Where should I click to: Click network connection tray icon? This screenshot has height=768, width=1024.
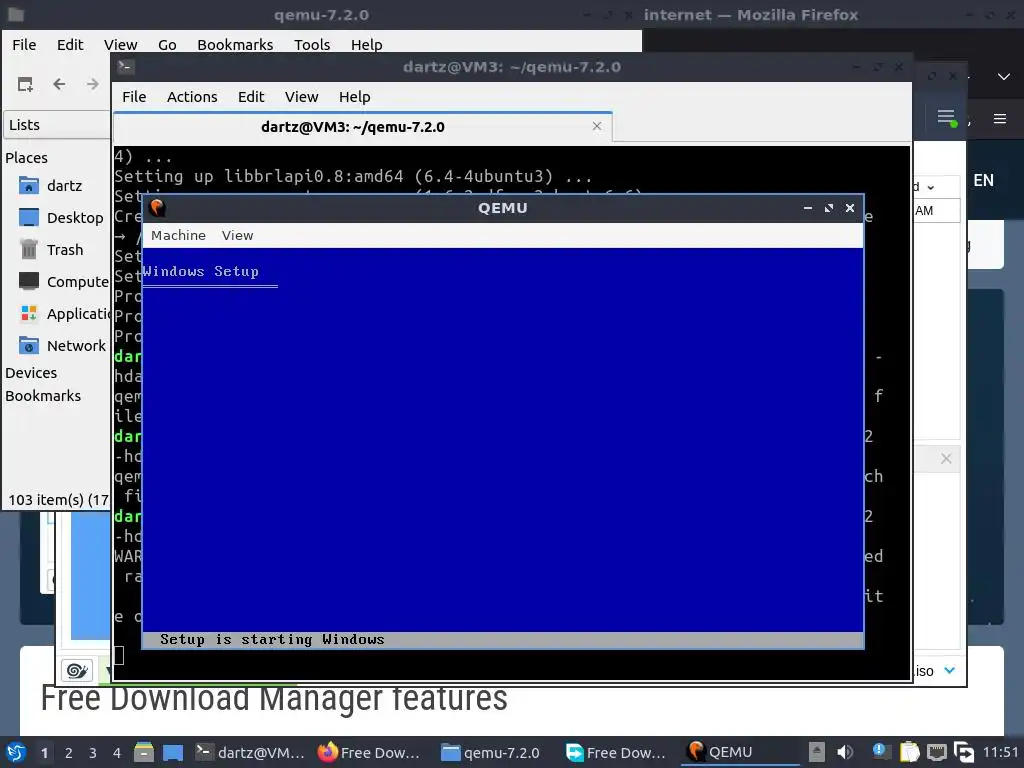tap(937, 752)
